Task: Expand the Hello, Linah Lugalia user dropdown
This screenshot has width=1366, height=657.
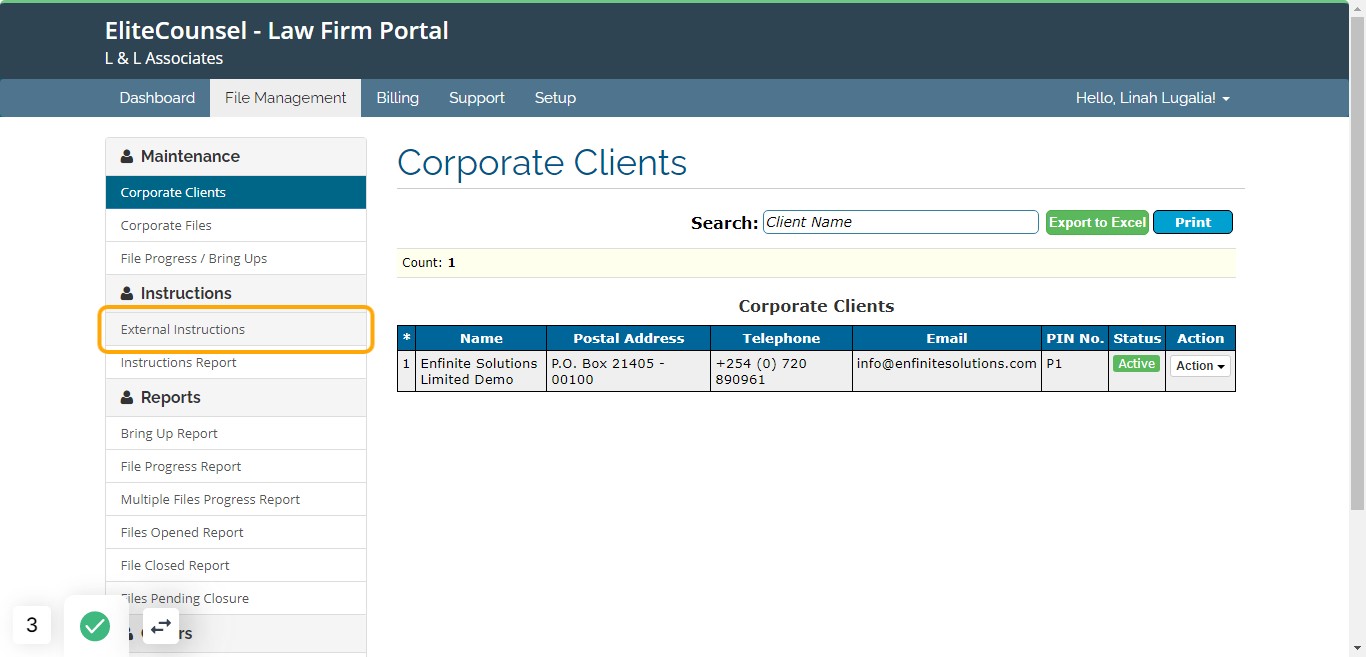Action: (x=1152, y=98)
